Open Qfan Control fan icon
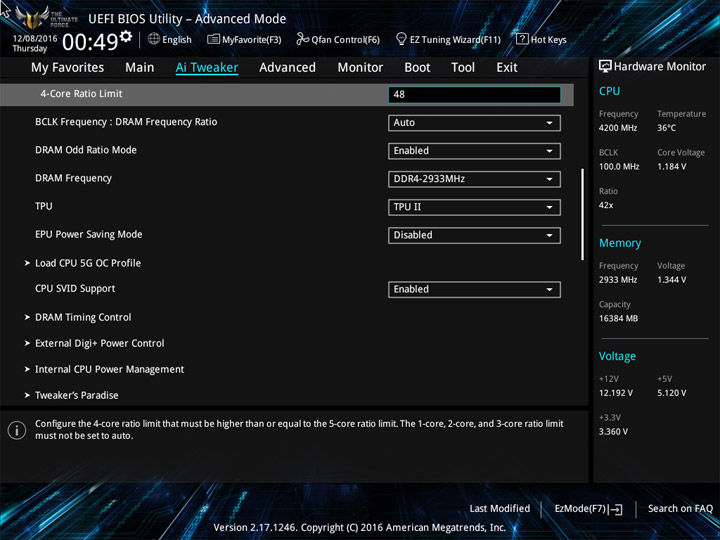720x540 pixels. [x=302, y=39]
